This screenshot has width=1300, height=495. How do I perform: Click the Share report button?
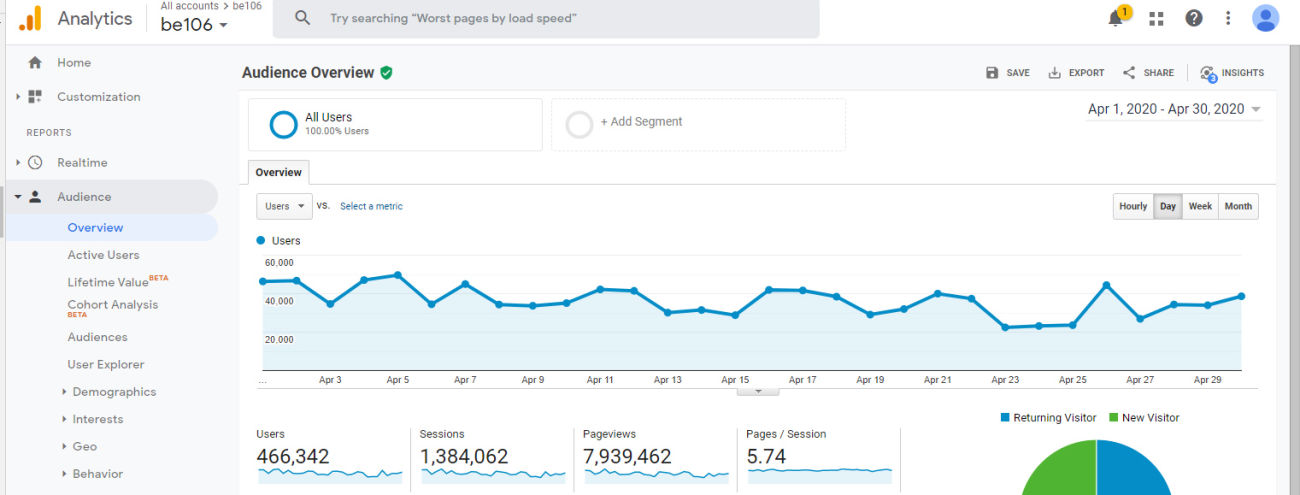point(1148,73)
